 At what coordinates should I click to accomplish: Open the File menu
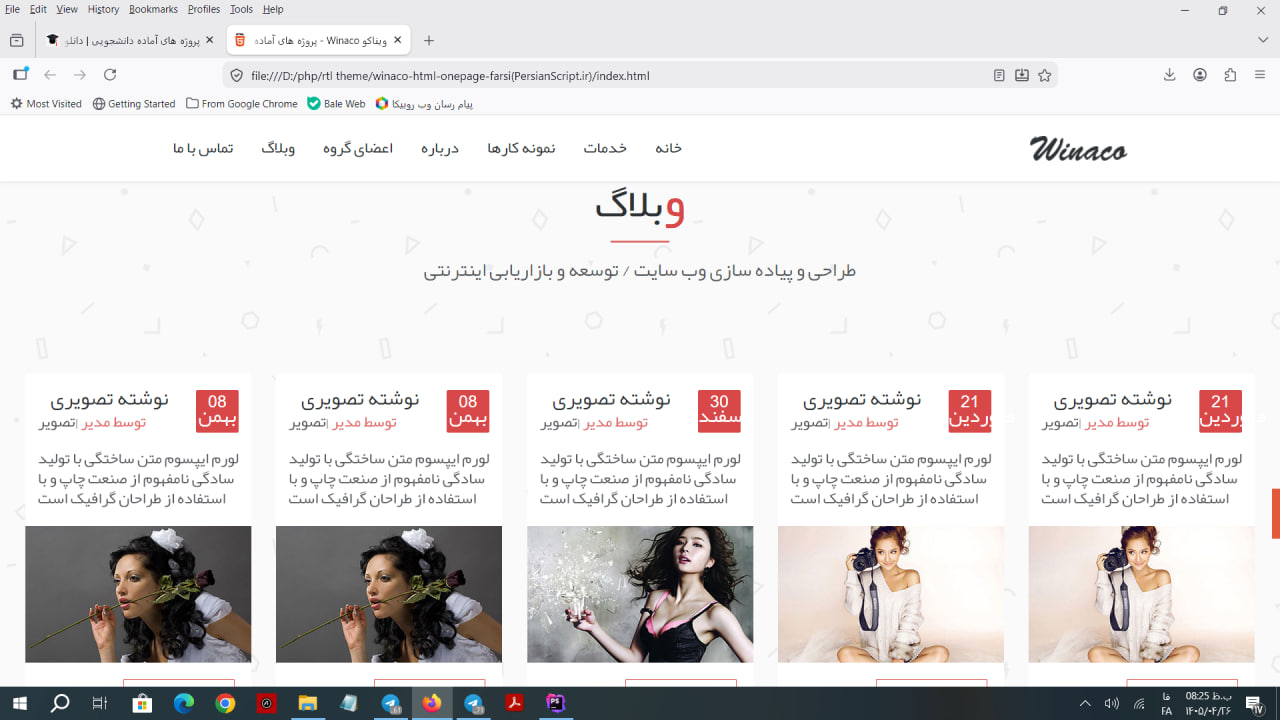pyautogui.click(x=12, y=9)
